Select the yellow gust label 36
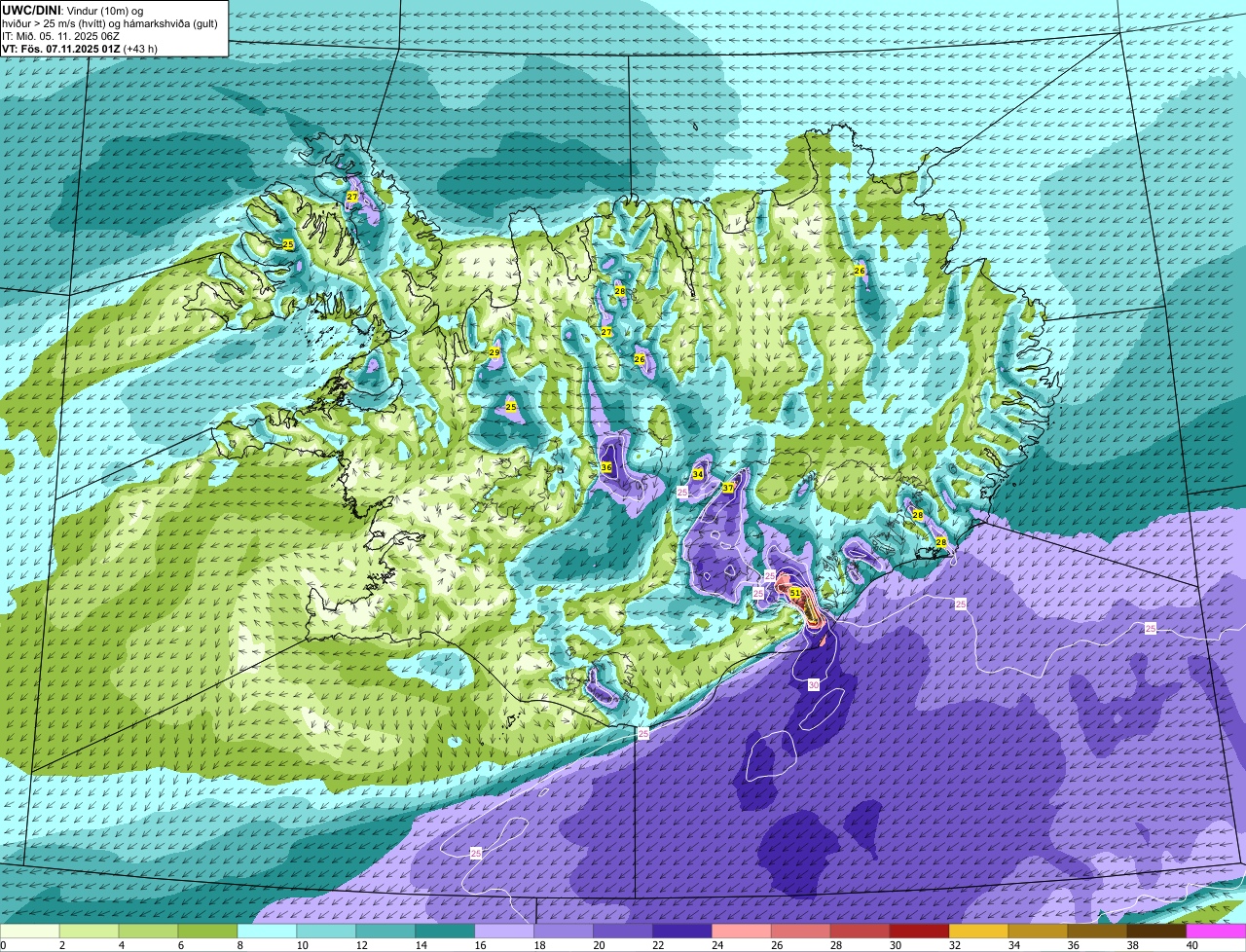 pyautogui.click(x=606, y=468)
